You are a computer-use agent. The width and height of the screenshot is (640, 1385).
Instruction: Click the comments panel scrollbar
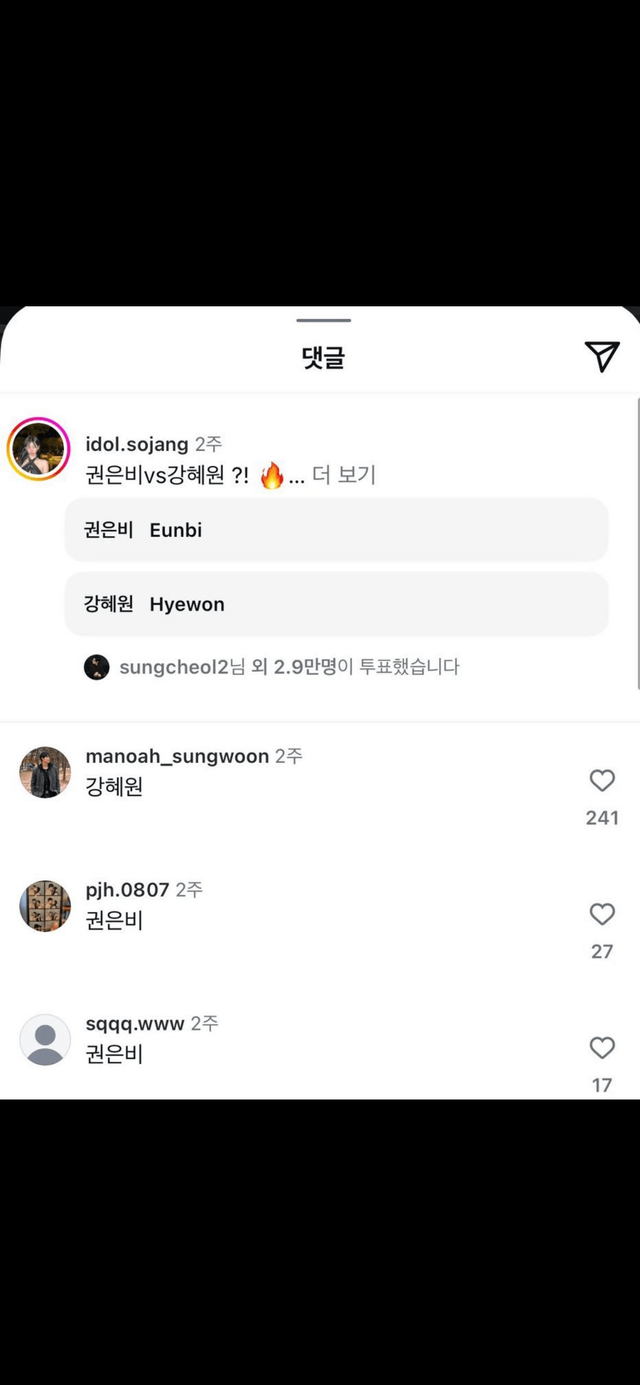click(637, 540)
